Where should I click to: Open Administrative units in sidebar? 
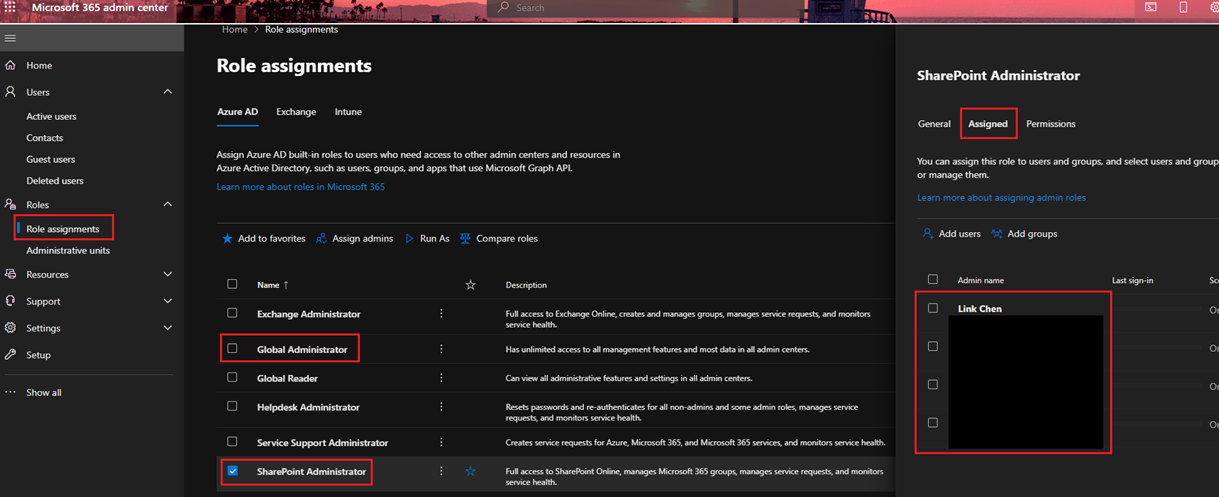pos(68,250)
